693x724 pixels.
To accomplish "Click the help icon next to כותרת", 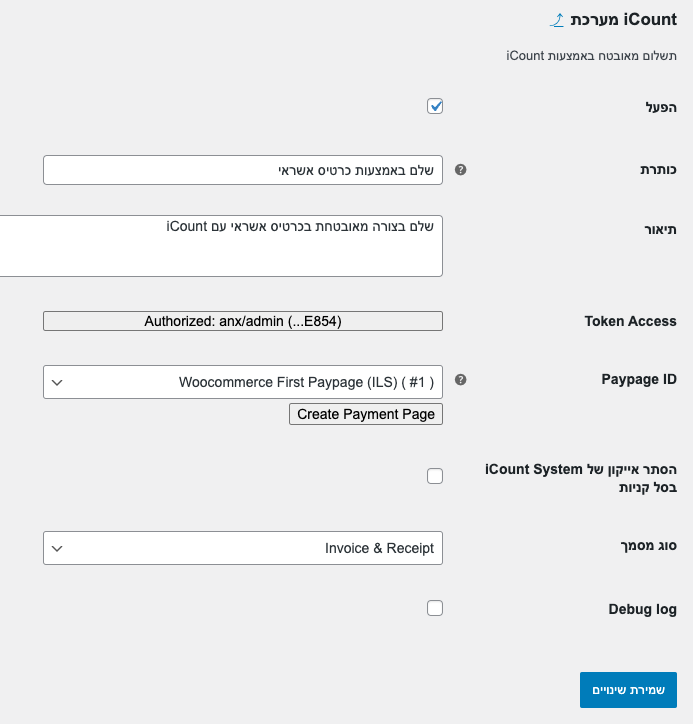I will 460,170.
